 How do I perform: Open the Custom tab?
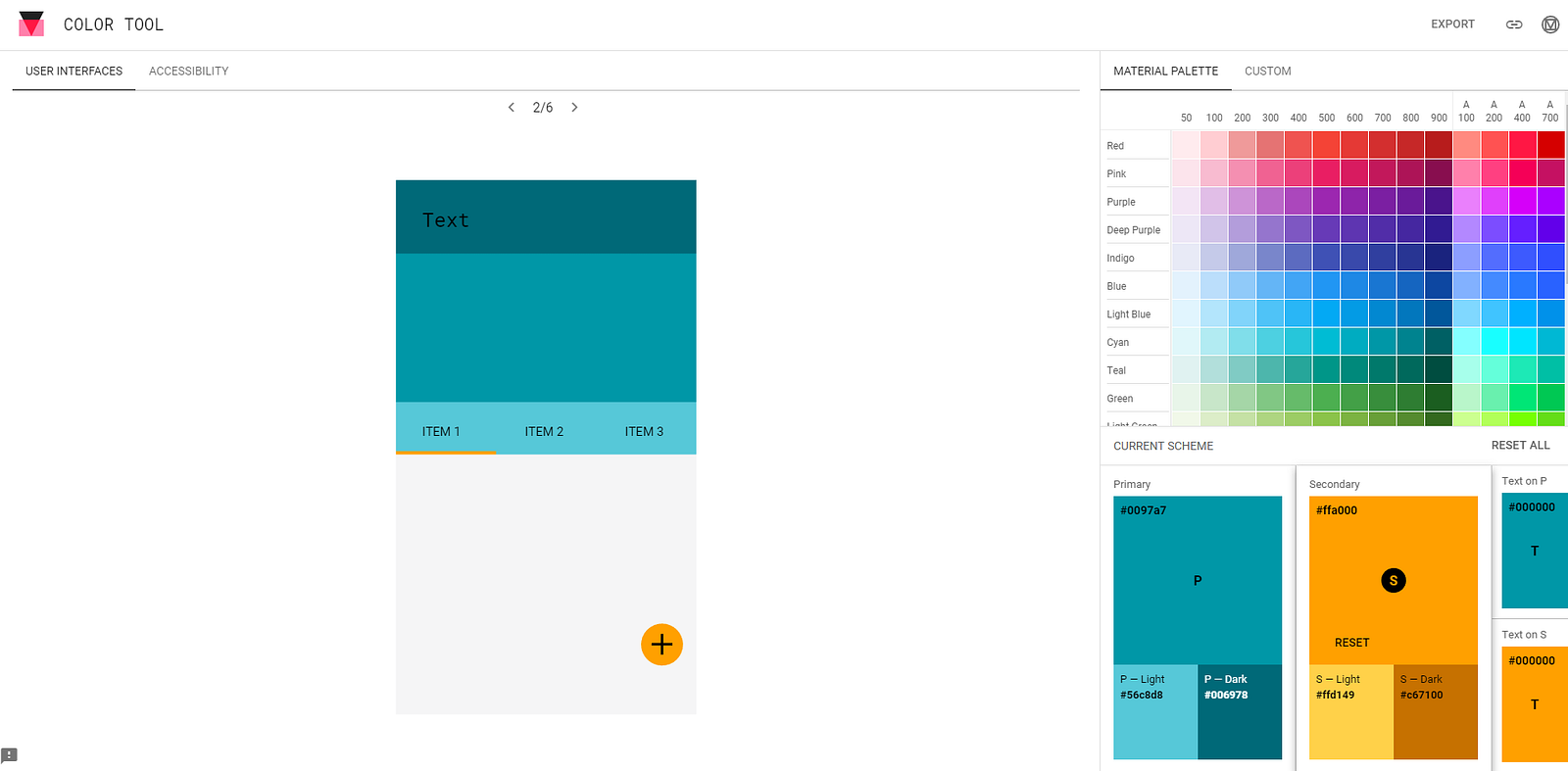(x=1268, y=72)
